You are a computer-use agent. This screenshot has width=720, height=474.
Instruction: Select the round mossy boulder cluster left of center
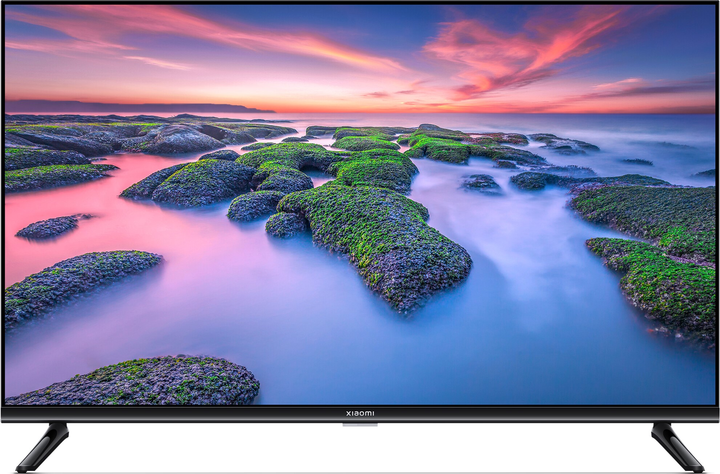coord(200,183)
